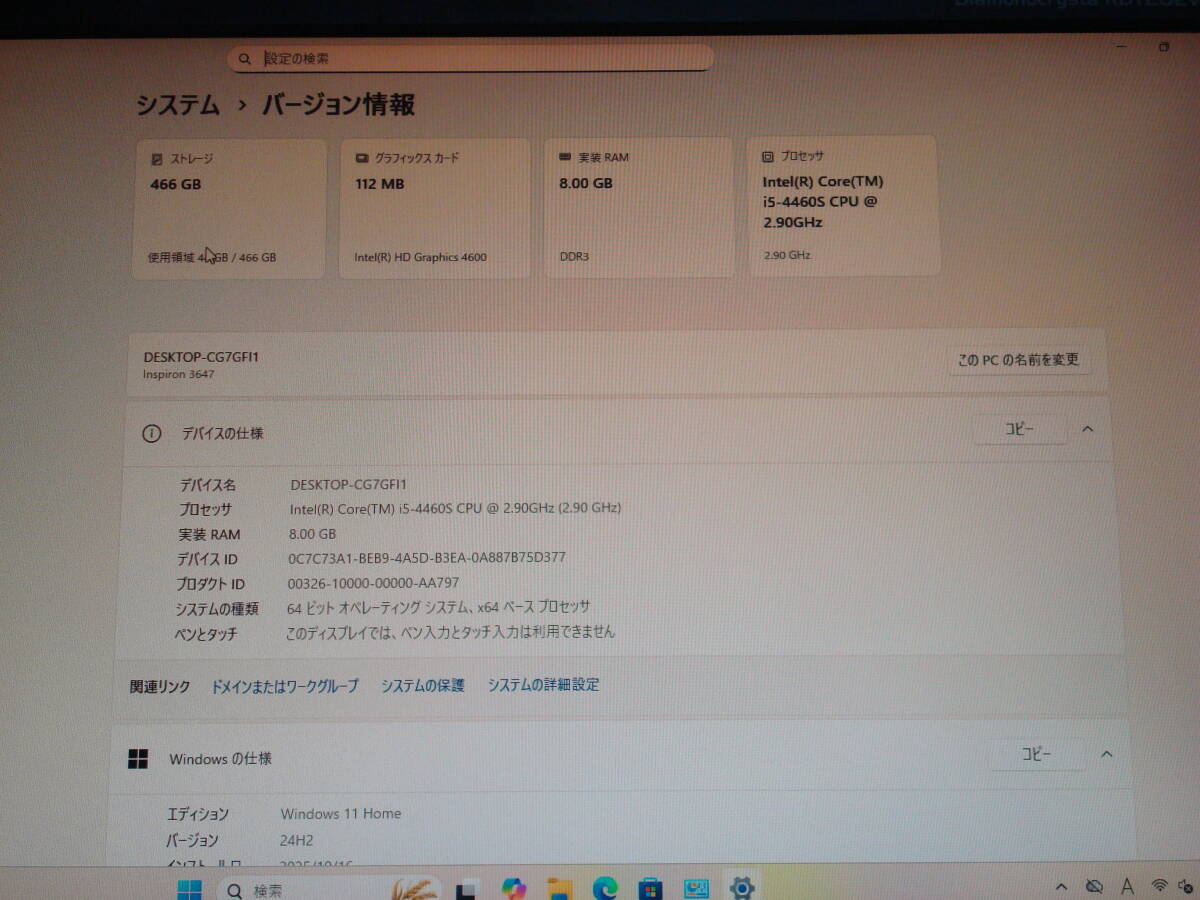Show hidden system tray icons
The image size is (1200, 900).
point(1062,887)
